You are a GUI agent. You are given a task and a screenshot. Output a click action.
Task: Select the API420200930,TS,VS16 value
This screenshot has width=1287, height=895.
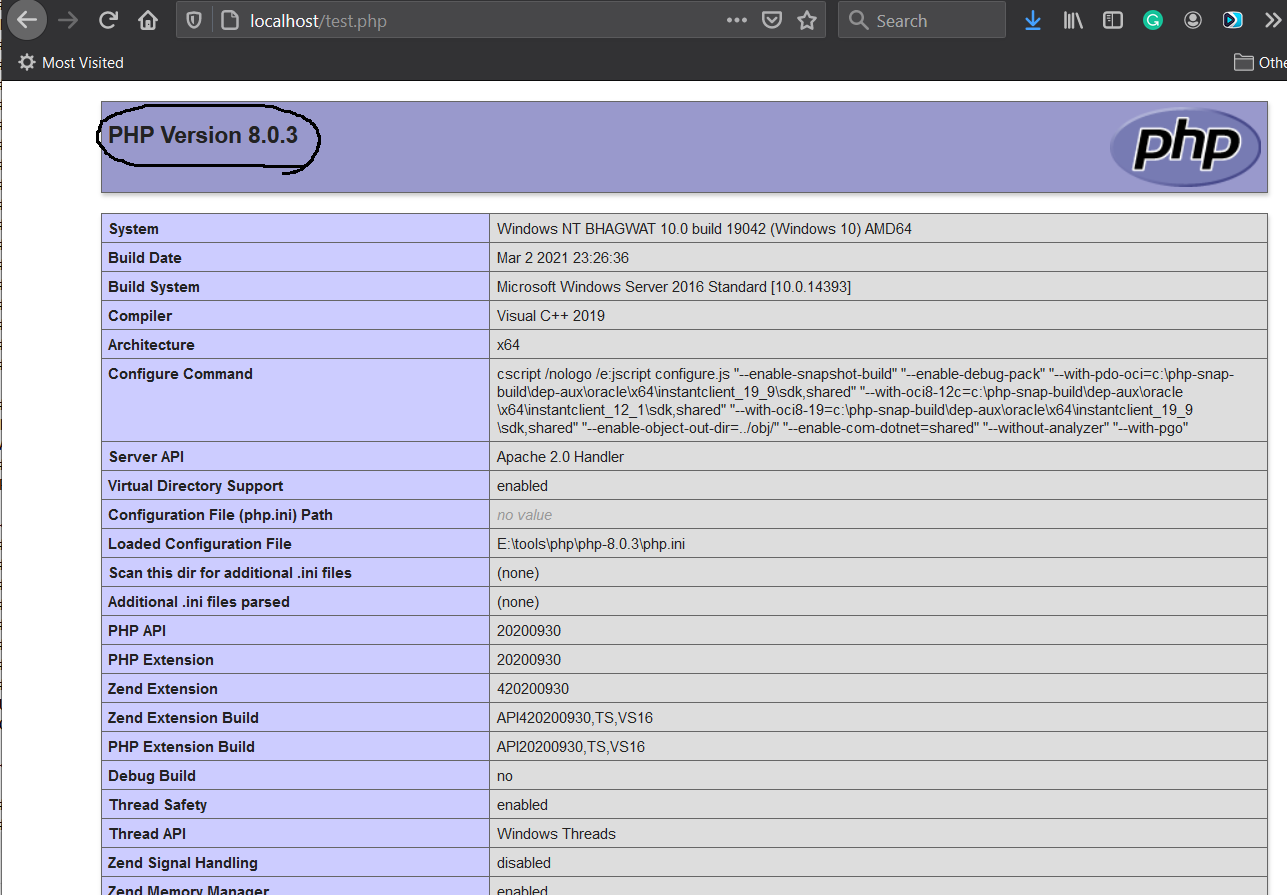pyautogui.click(x=575, y=718)
